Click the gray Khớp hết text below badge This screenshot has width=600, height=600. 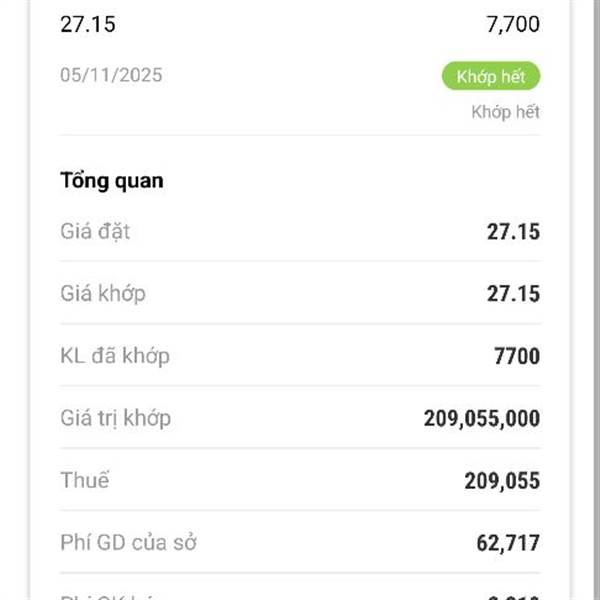[x=505, y=112]
